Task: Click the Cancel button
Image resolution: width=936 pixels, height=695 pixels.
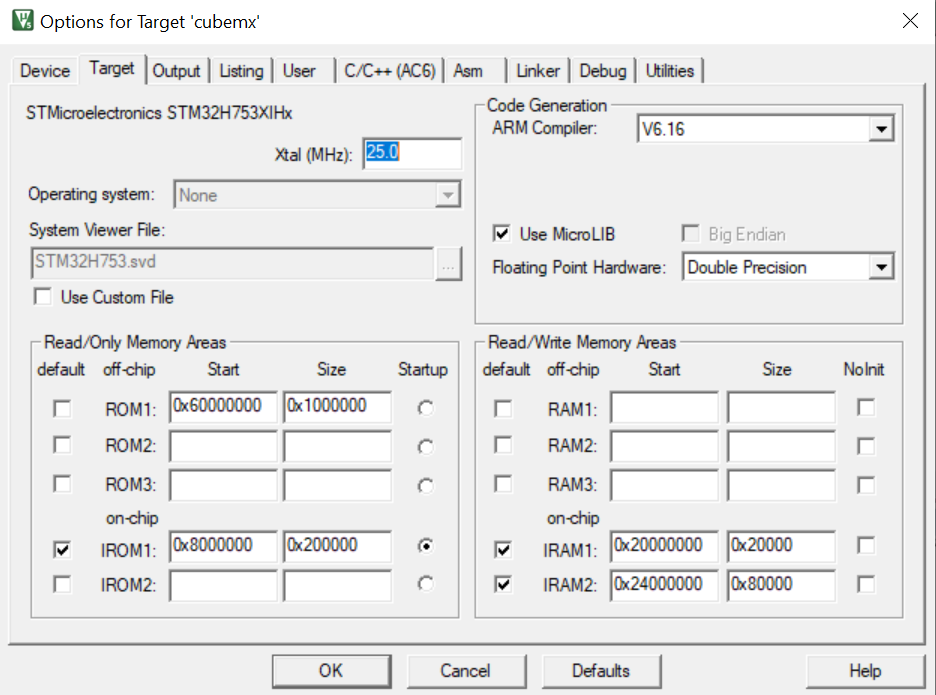Action: click(466, 671)
